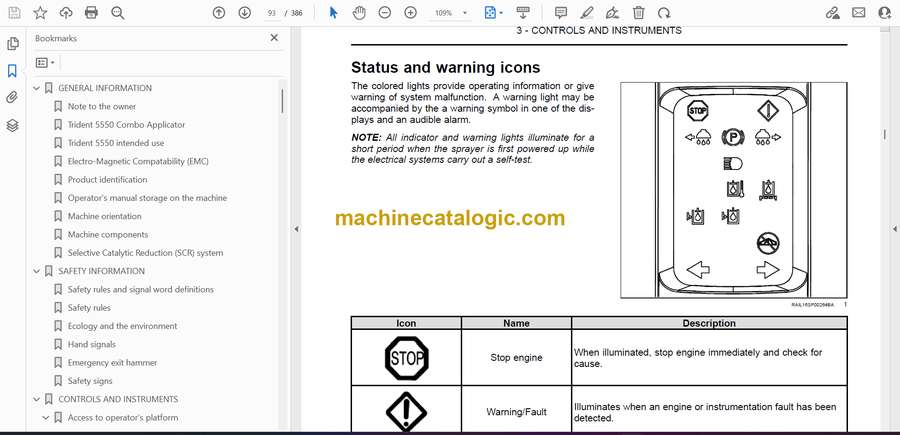Open Access to operator's platform bookmark
Viewport: 900px width, 435px height.
pos(123,417)
